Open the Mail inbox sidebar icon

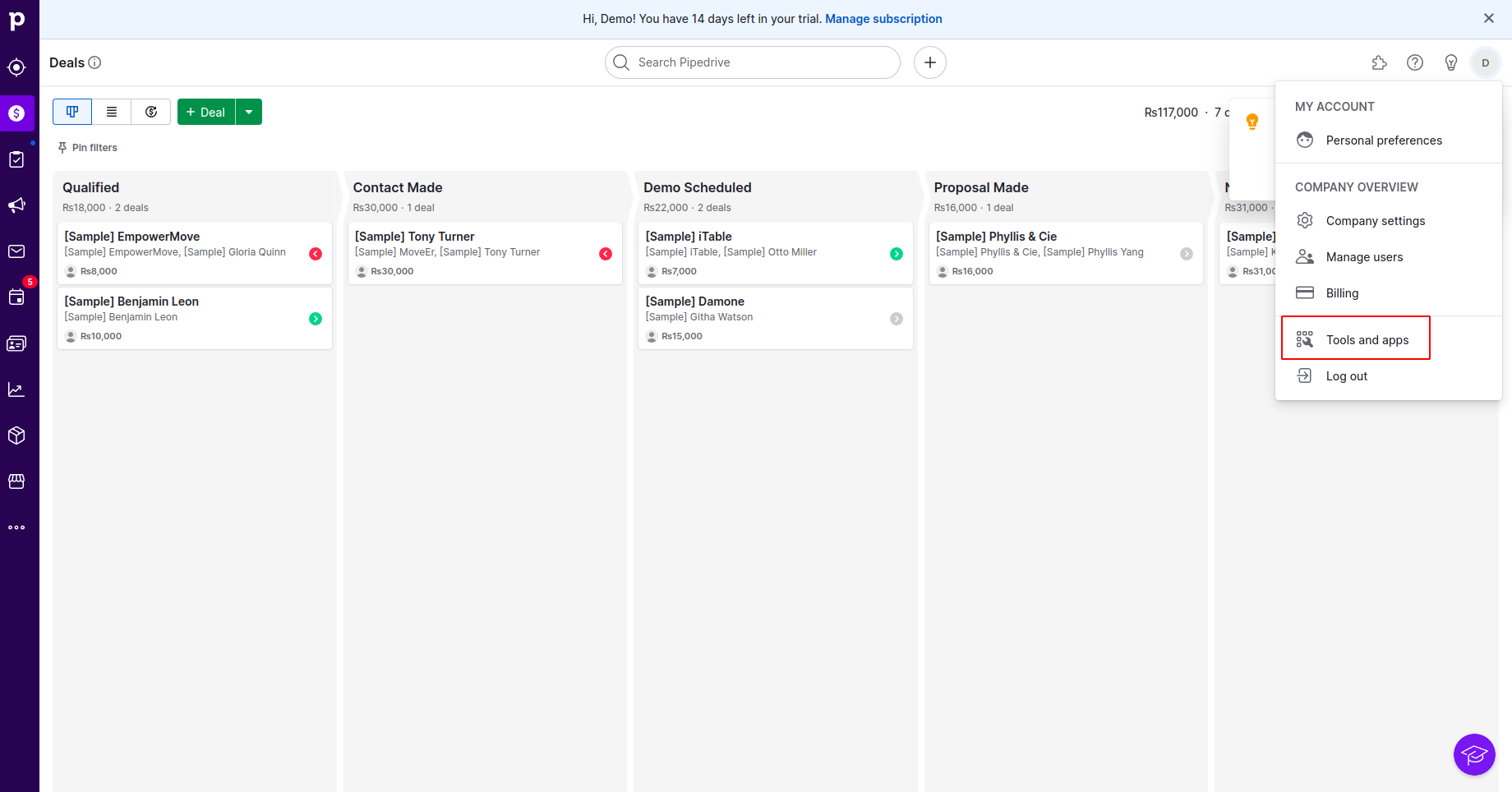point(16,251)
